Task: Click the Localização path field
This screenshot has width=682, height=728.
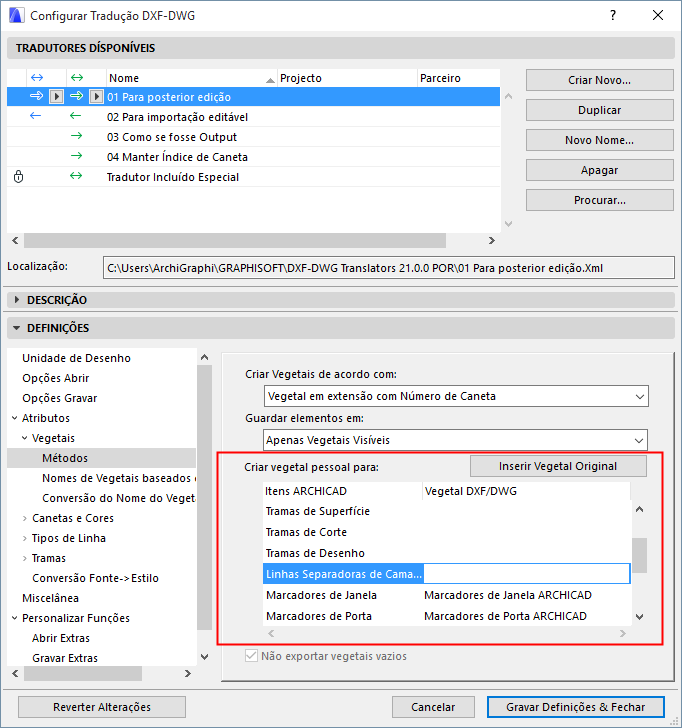Action: click(x=389, y=268)
